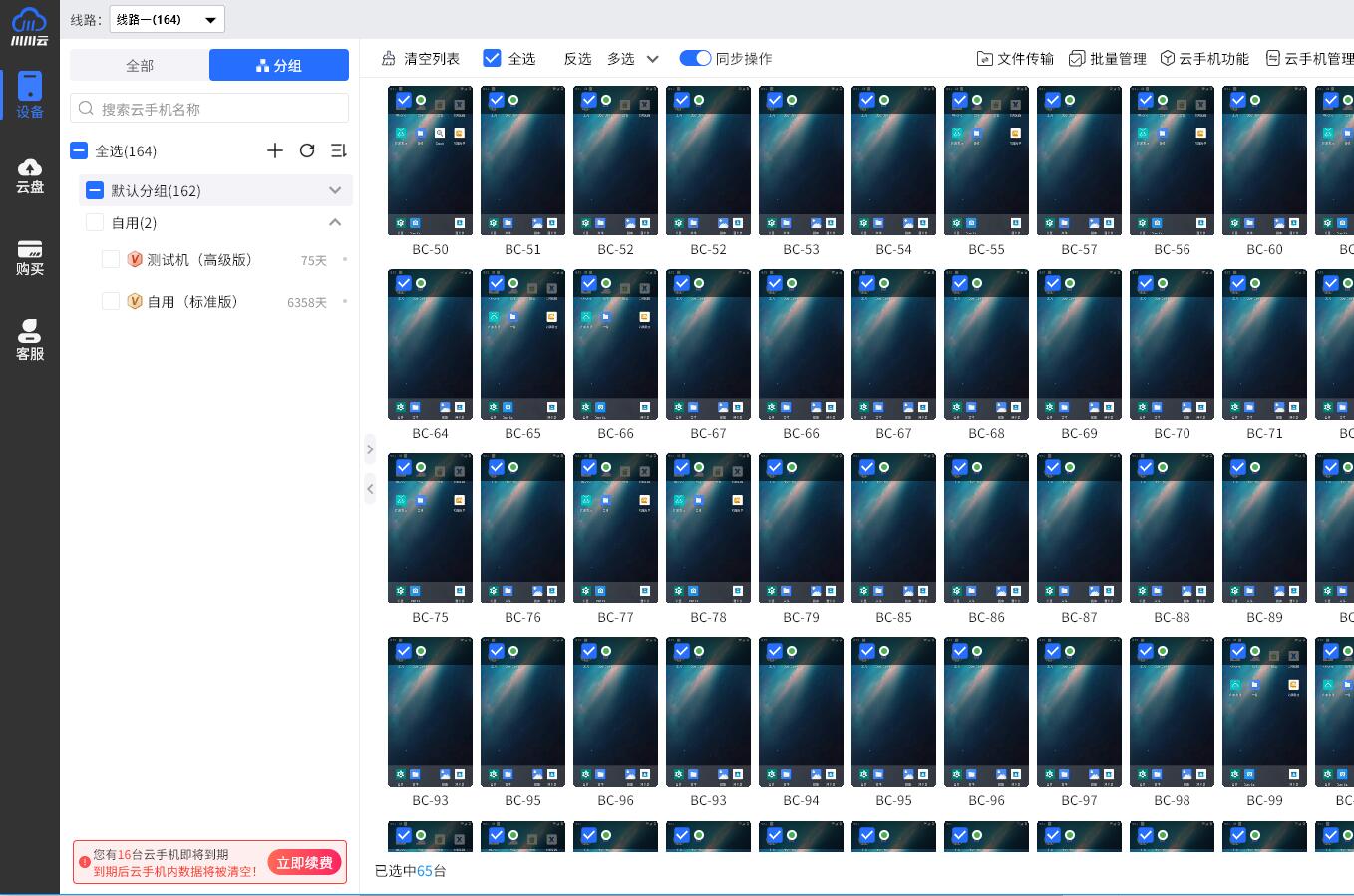Disable the 同步操作 sync toggle
The image size is (1354, 896).
[x=695, y=58]
